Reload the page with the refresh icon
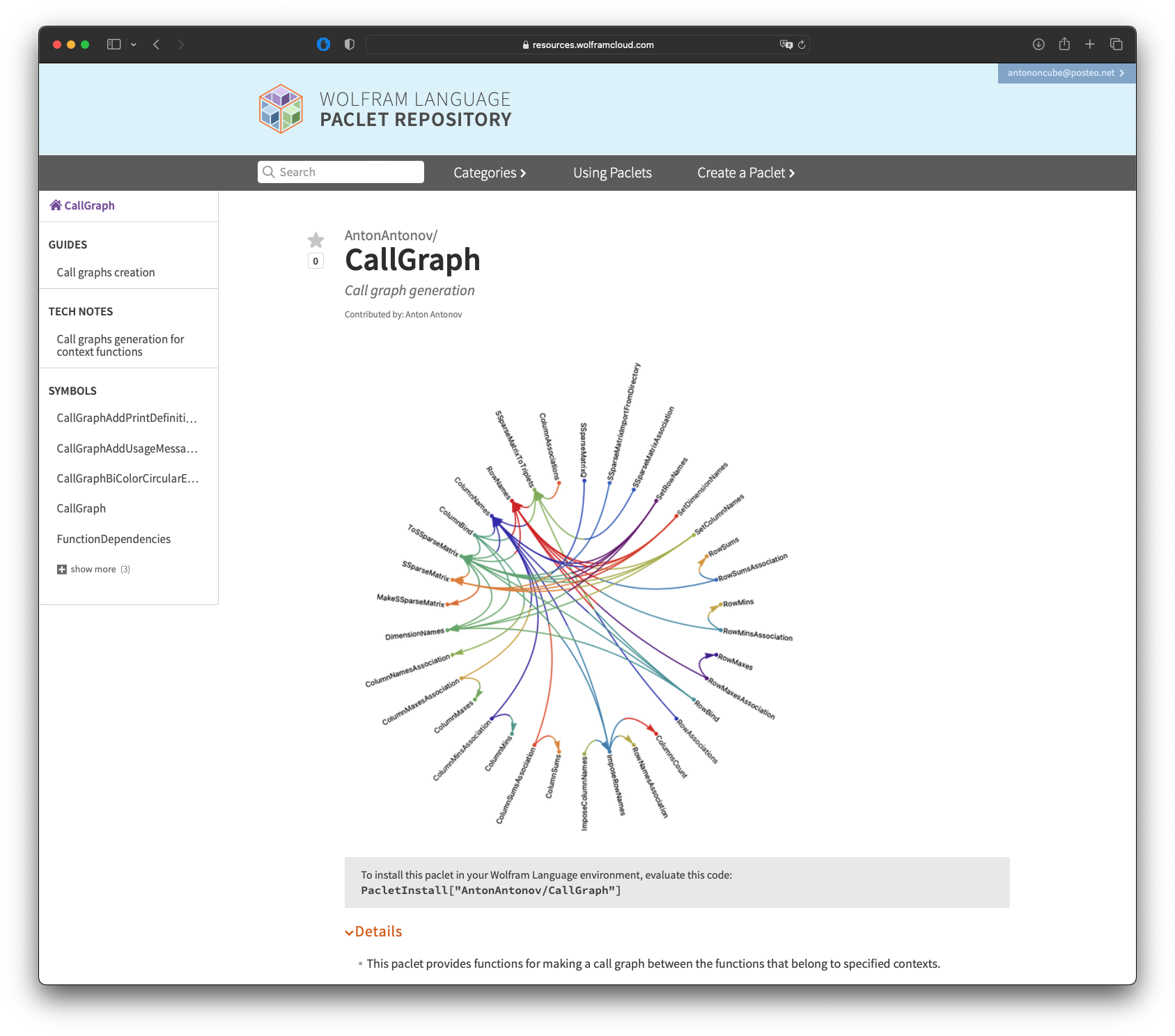 (x=802, y=45)
